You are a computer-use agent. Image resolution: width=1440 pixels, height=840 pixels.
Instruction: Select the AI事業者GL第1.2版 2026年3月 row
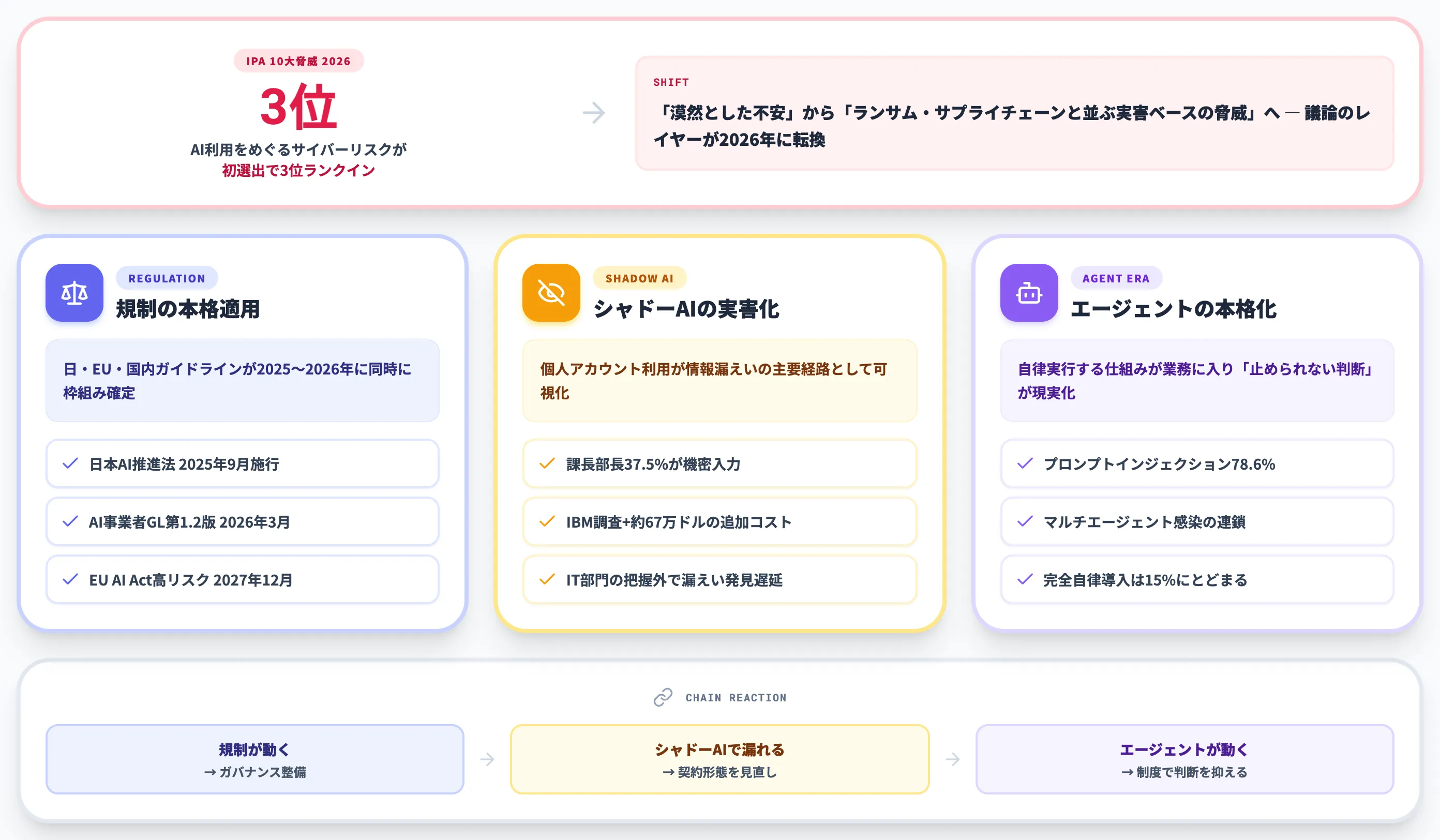pyautogui.click(x=242, y=521)
